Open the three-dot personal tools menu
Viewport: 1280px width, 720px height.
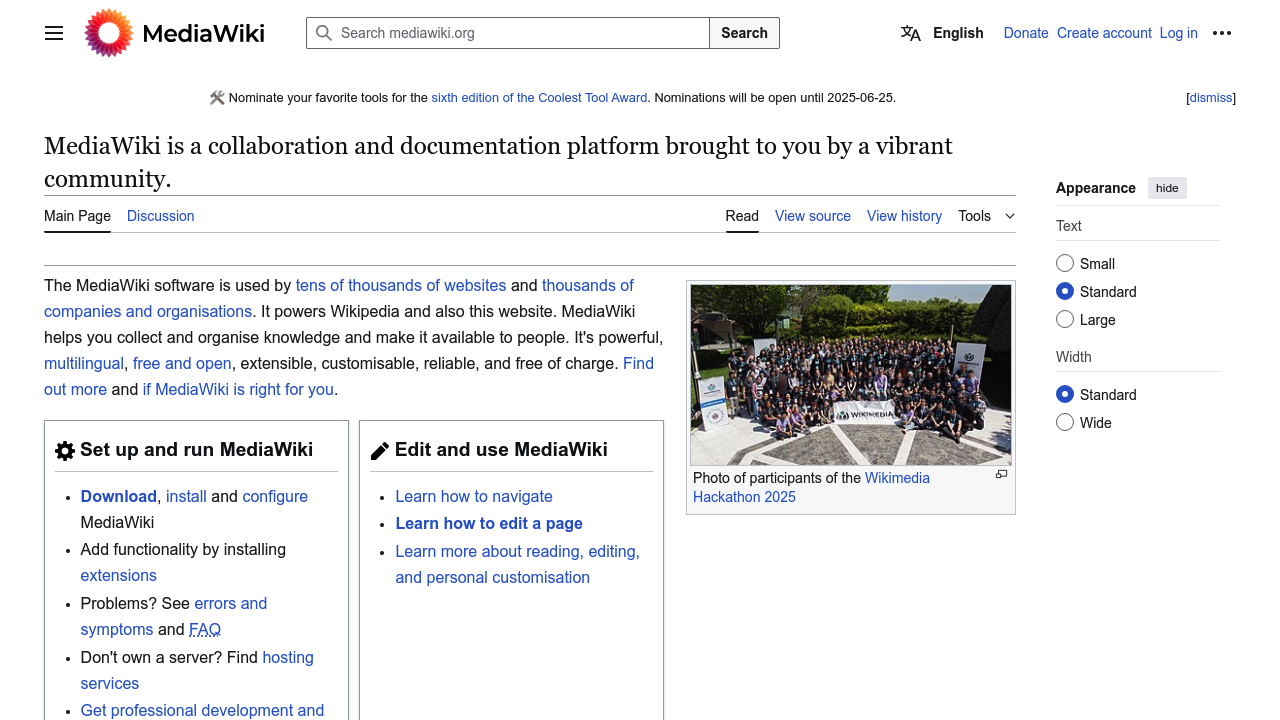(x=1222, y=33)
